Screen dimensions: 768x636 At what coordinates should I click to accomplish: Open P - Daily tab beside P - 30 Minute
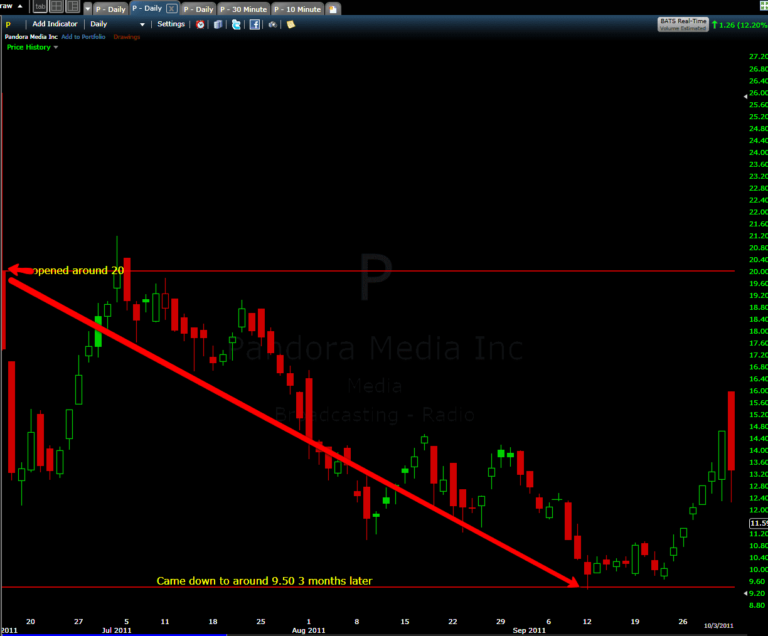click(x=198, y=9)
